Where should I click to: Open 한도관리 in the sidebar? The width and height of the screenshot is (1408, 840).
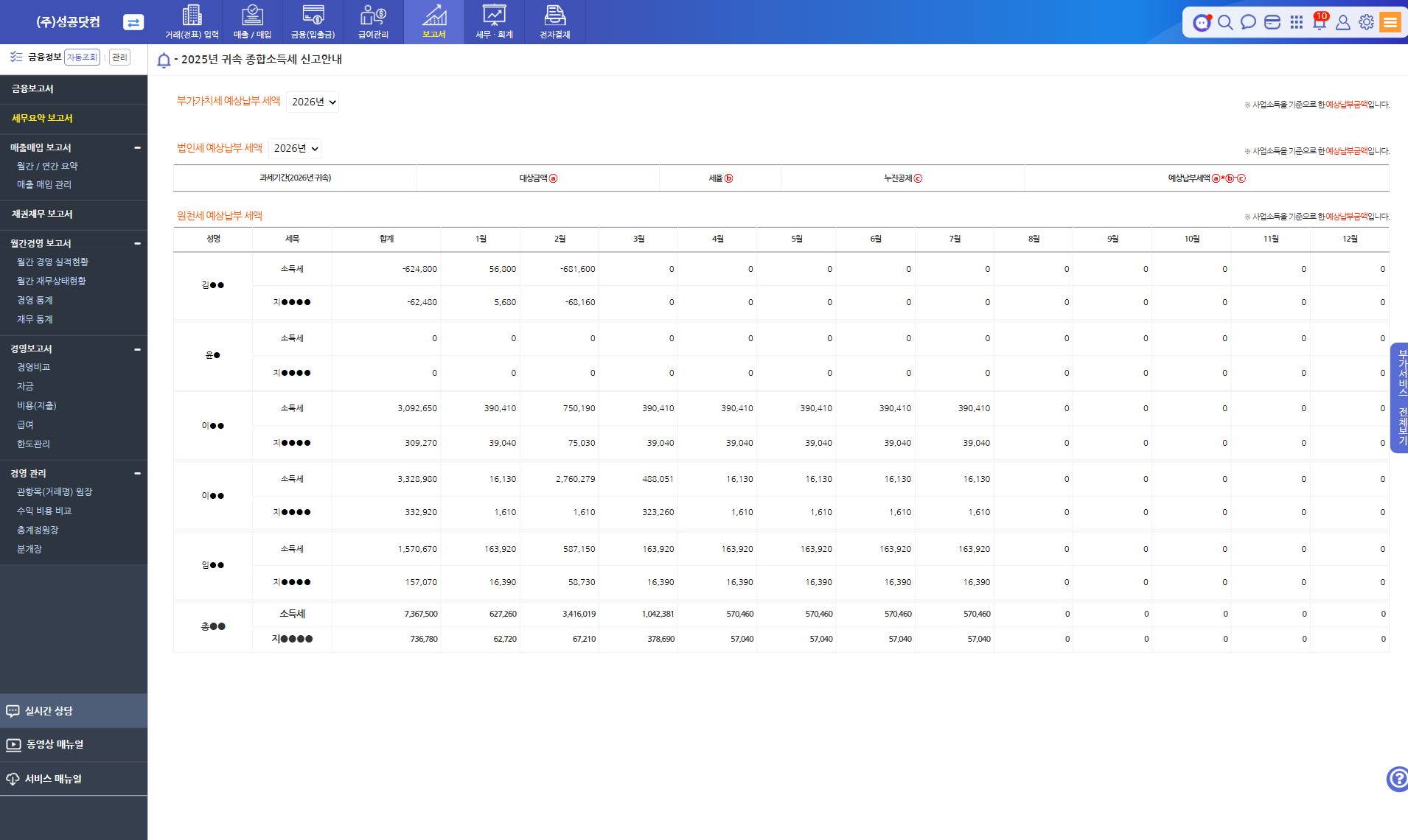(x=33, y=444)
